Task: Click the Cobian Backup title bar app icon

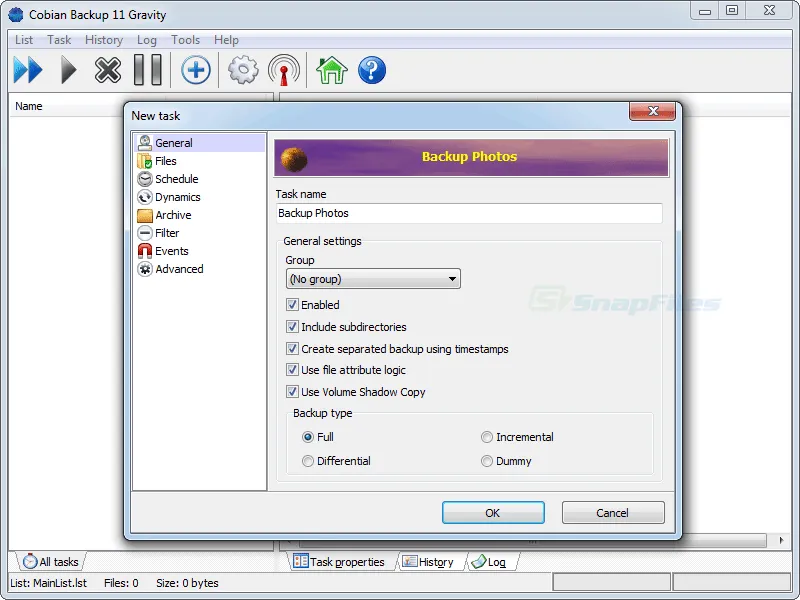Action: 16,14
